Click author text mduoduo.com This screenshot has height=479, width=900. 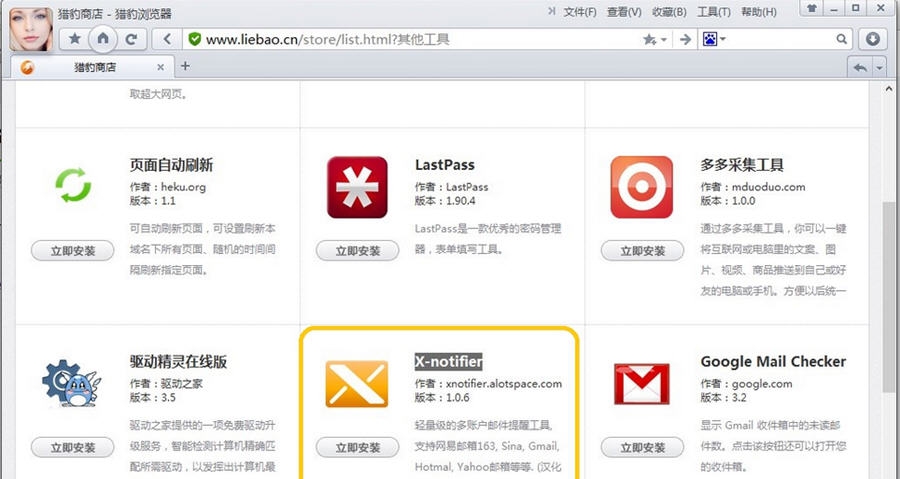coord(769,187)
